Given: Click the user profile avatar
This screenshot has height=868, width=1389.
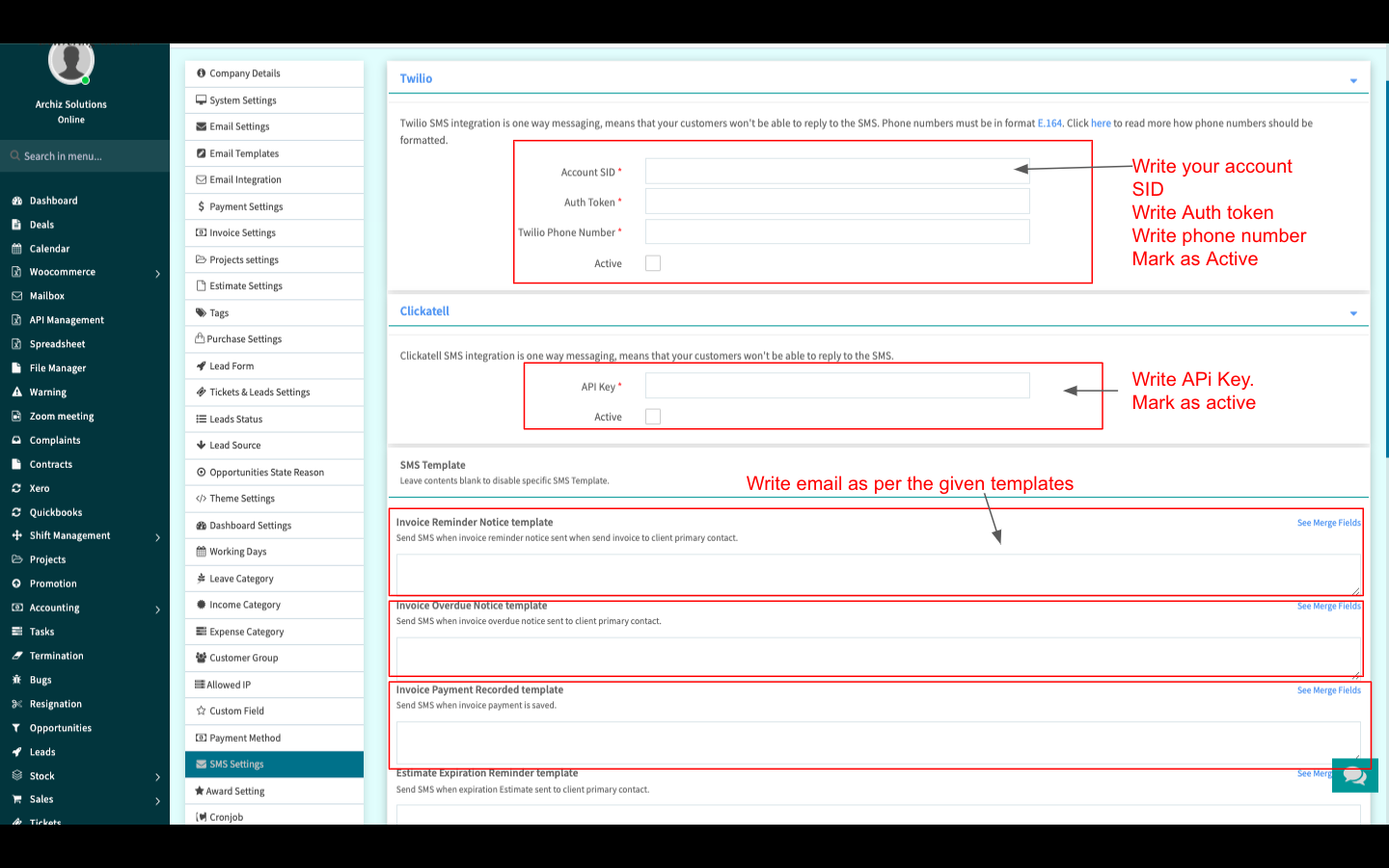Looking at the screenshot, I should click(70, 63).
